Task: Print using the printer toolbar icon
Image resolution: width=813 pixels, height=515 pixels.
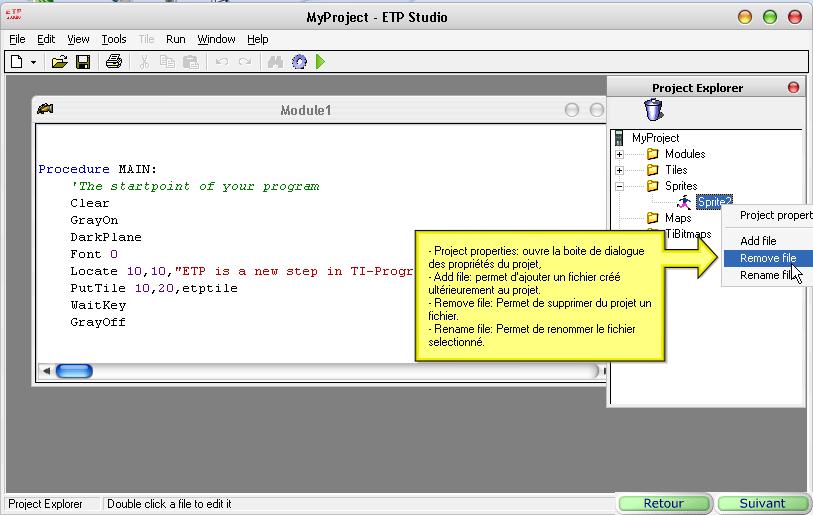Action: click(114, 62)
